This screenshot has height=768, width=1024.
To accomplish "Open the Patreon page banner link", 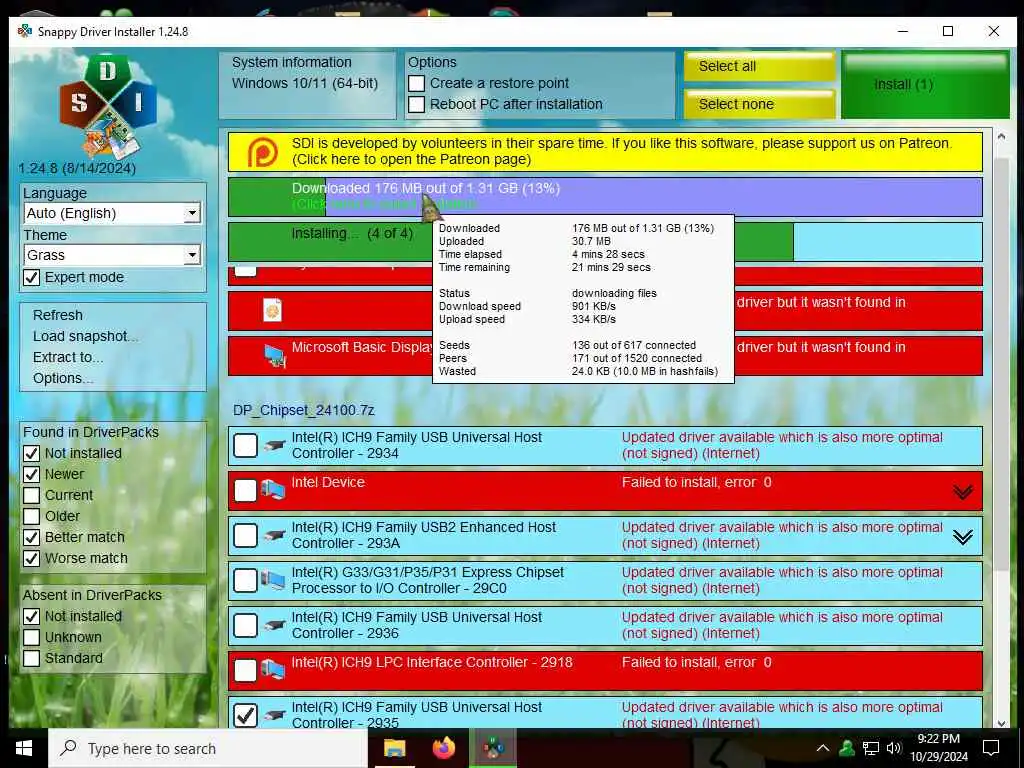I will coord(605,152).
